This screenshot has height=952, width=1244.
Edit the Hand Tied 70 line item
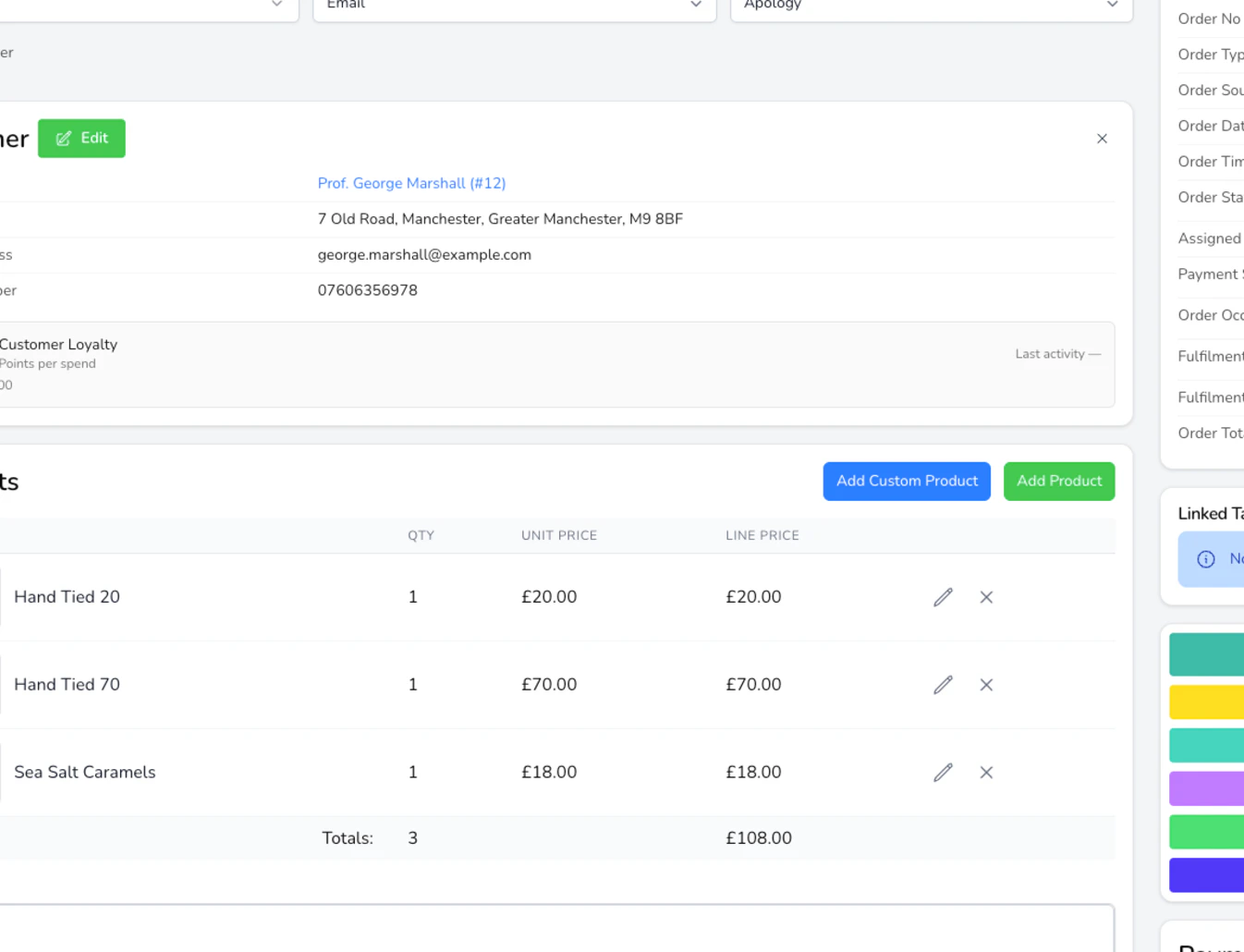pos(943,685)
